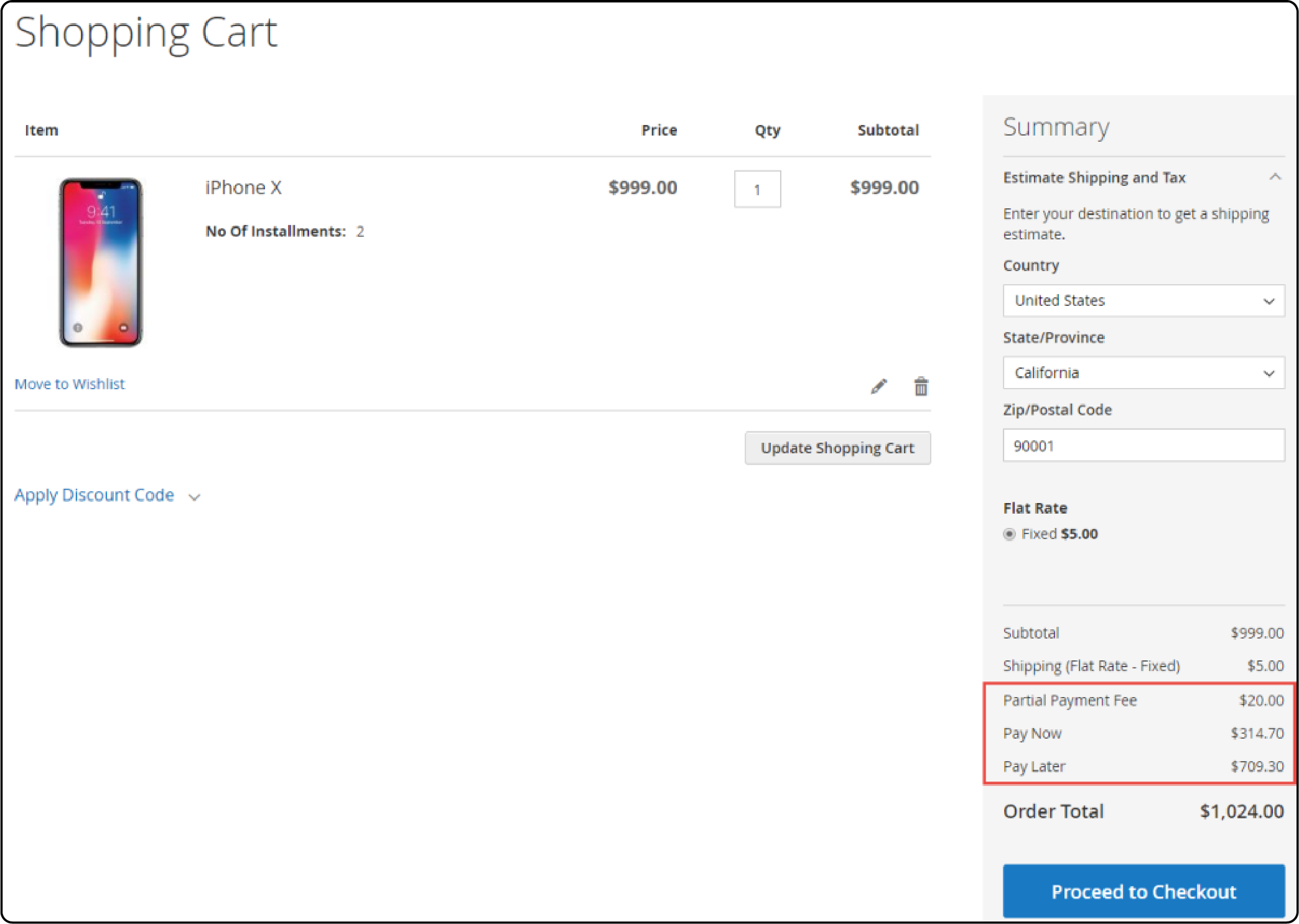Viewport: 1299px width, 924px height.
Task: Click the Shipping (Flat Rate - Fixed) label
Action: pos(1091,666)
